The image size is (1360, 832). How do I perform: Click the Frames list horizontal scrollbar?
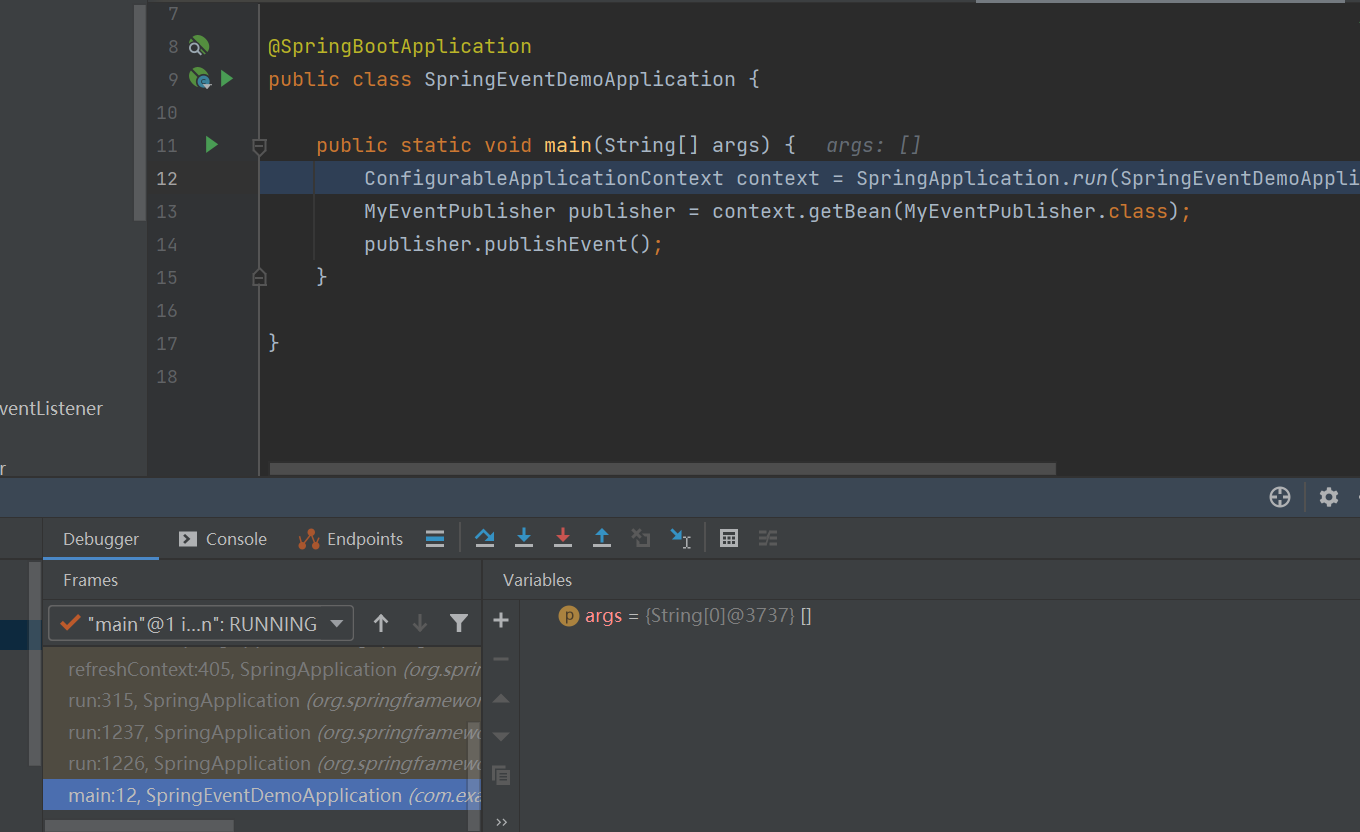click(139, 826)
